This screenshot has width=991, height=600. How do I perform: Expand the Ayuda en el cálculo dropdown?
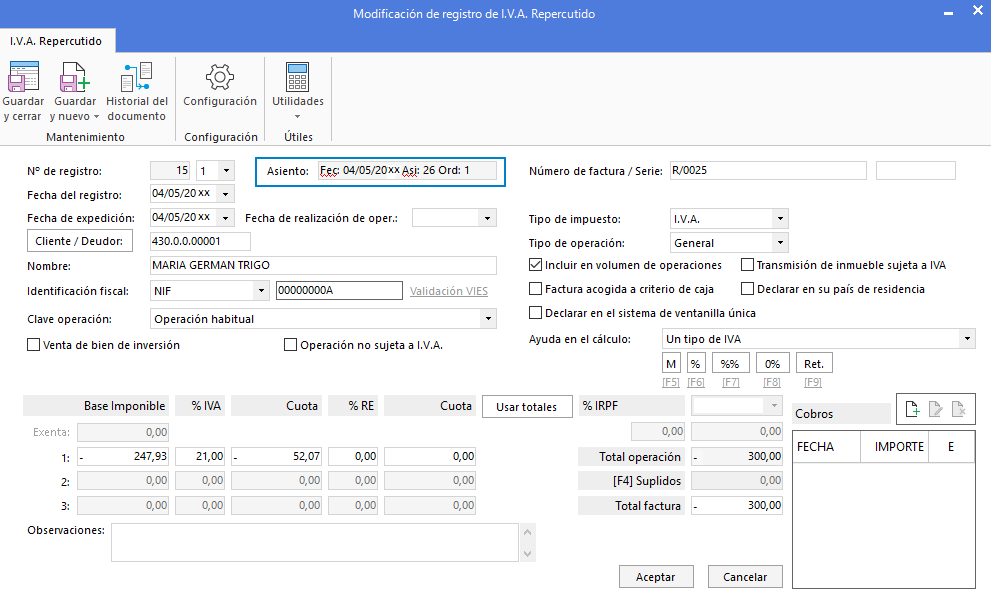(x=967, y=339)
